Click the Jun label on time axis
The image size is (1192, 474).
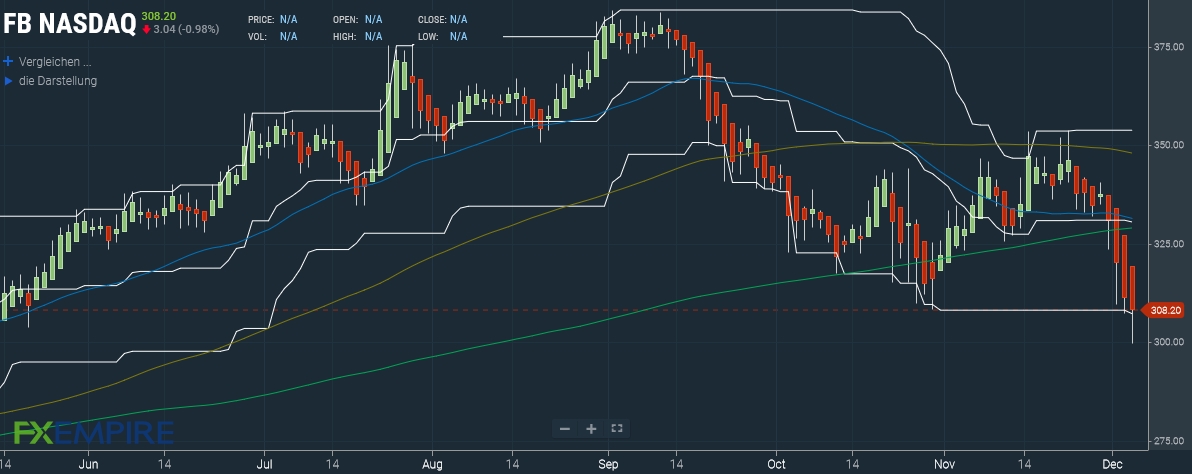pyautogui.click(x=89, y=463)
